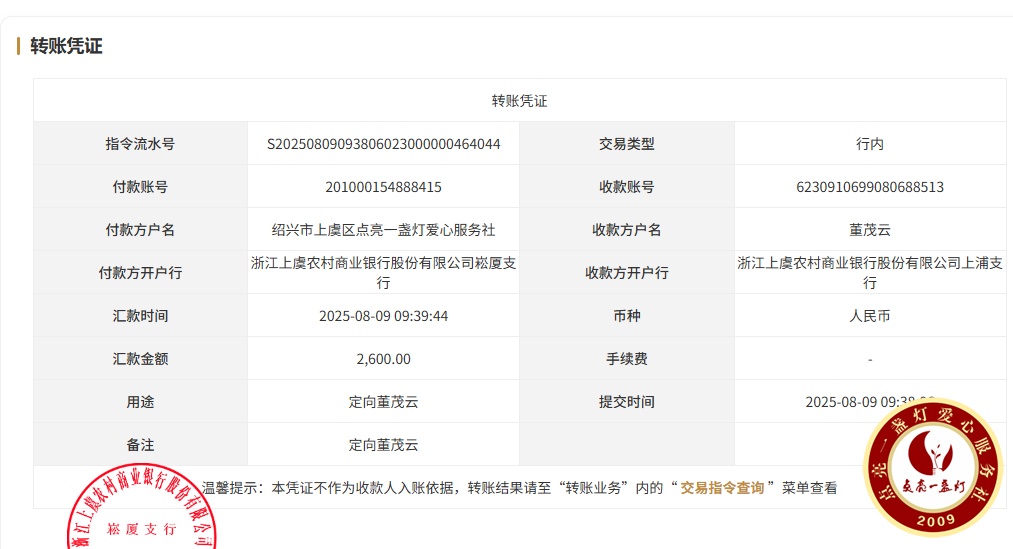Select payee name 董茂云 in 收款方户名 row
The image size is (1013, 549).
click(870, 230)
